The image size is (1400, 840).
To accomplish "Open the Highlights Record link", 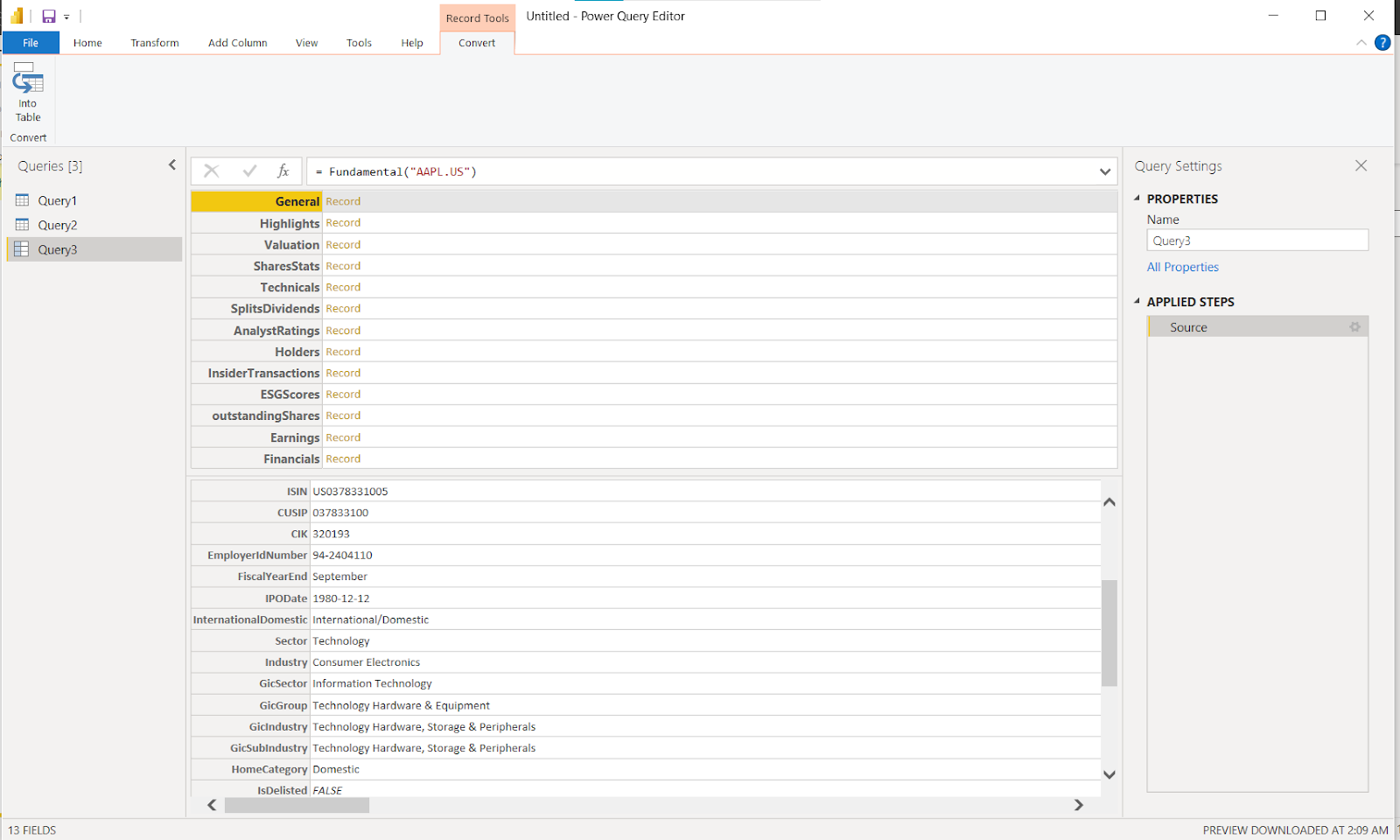I will [343, 223].
